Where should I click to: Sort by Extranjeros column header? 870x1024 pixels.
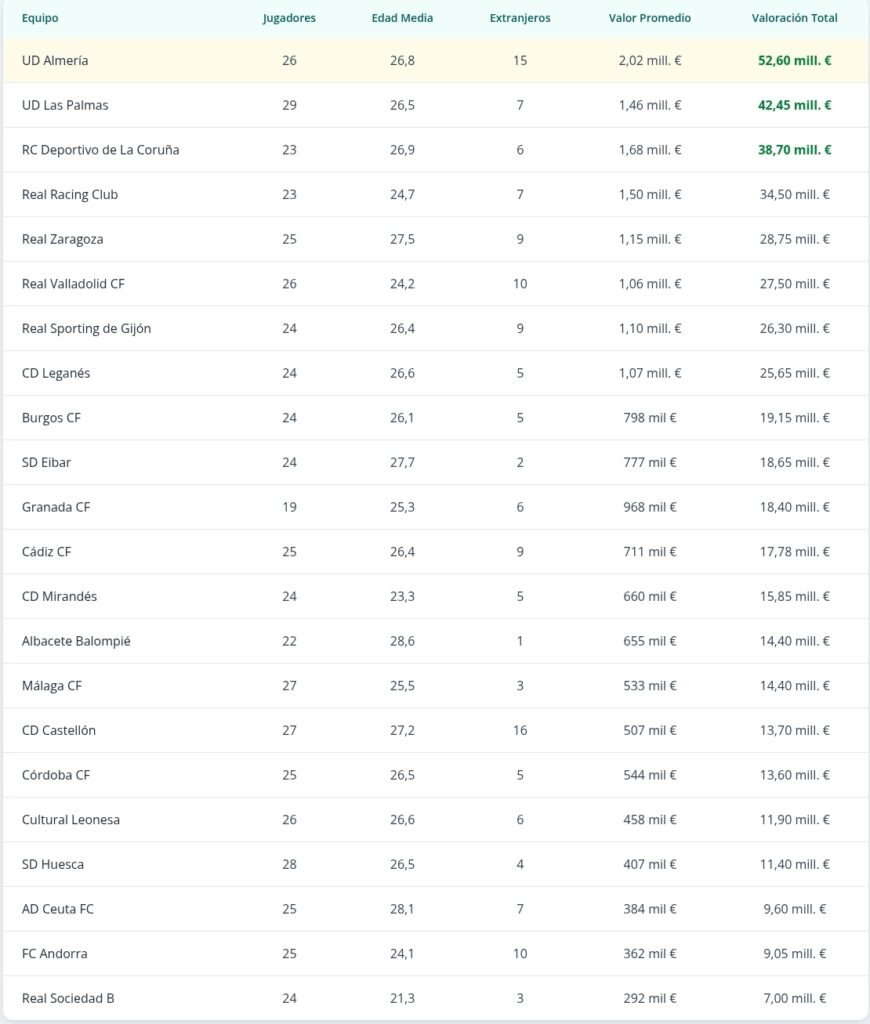[x=520, y=18]
